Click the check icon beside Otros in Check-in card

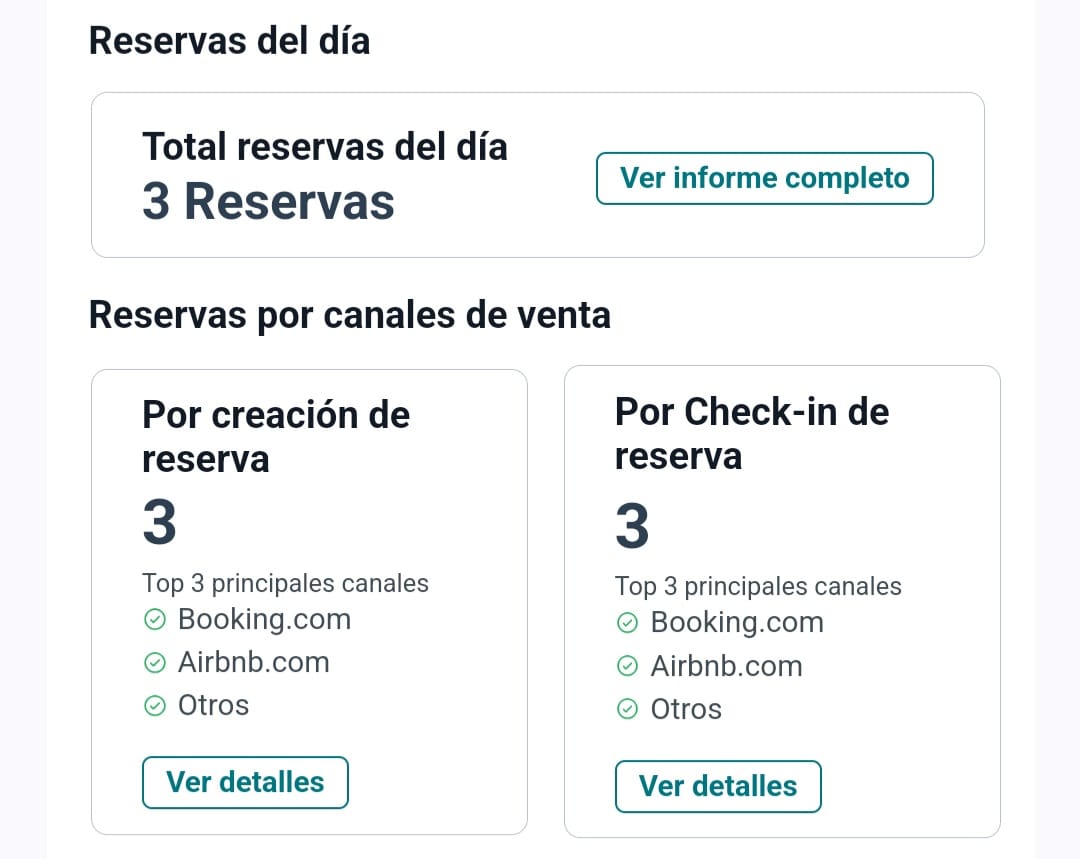[627, 709]
